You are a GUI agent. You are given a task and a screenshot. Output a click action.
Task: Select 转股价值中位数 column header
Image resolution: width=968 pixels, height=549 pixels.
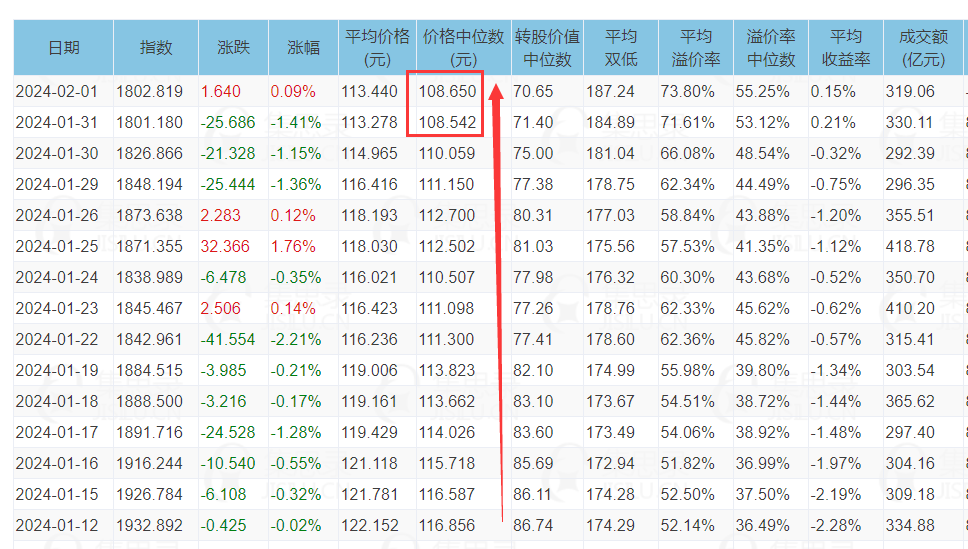(547, 48)
